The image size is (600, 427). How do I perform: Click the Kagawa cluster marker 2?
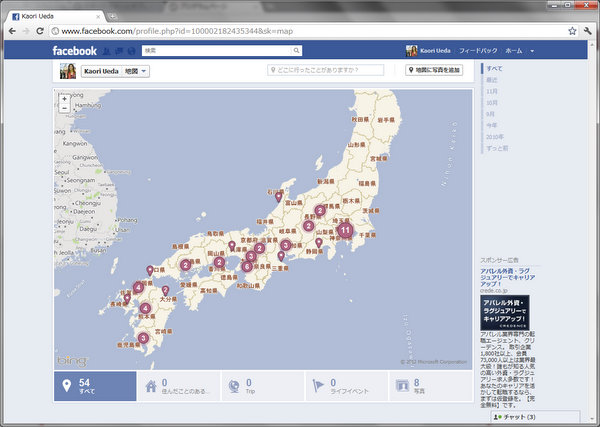(x=219, y=262)
